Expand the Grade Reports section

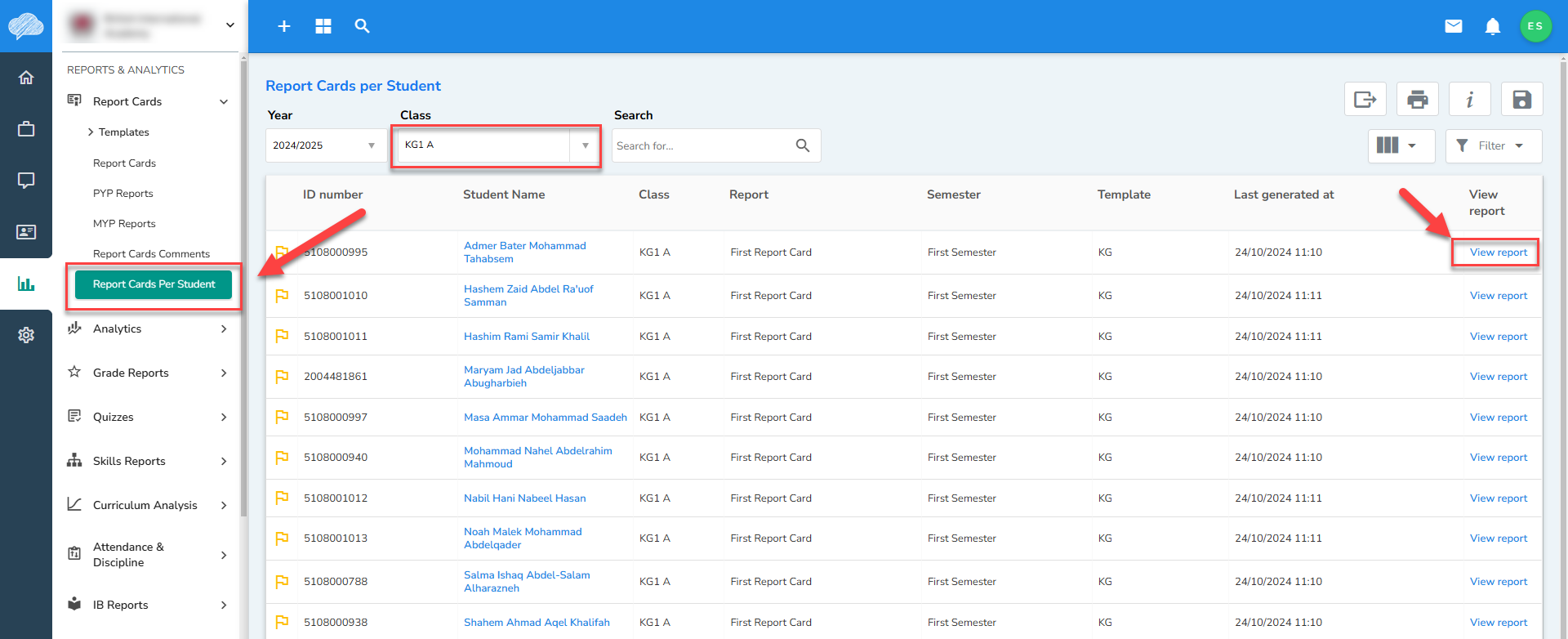[224, 373]
